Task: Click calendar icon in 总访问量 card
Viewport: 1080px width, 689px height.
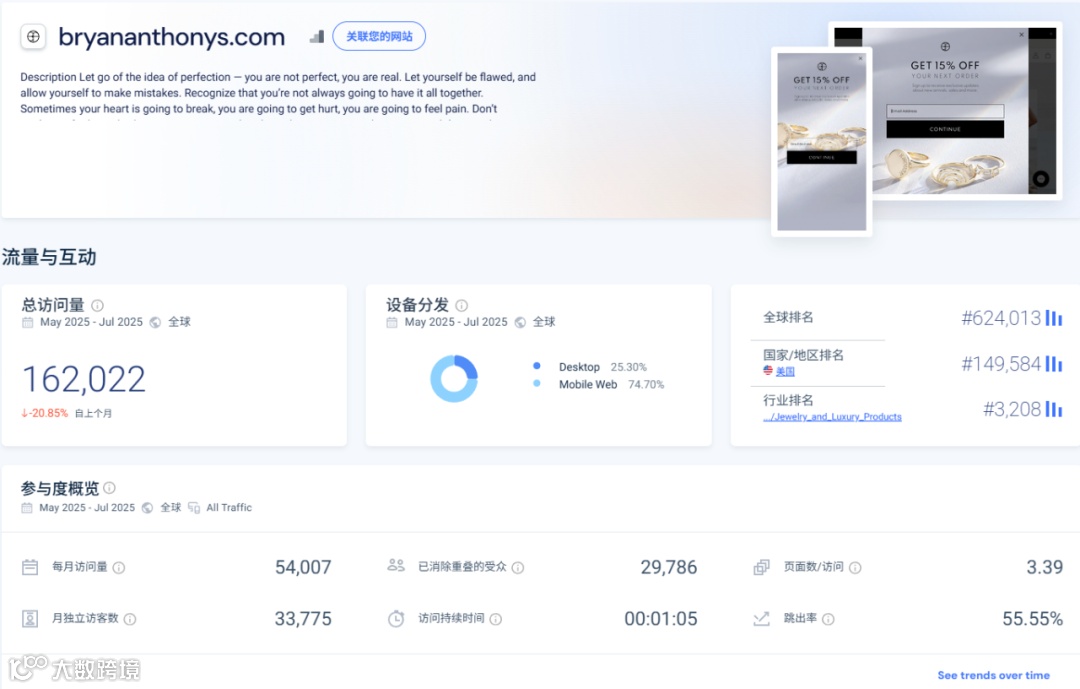Action: 28,322
